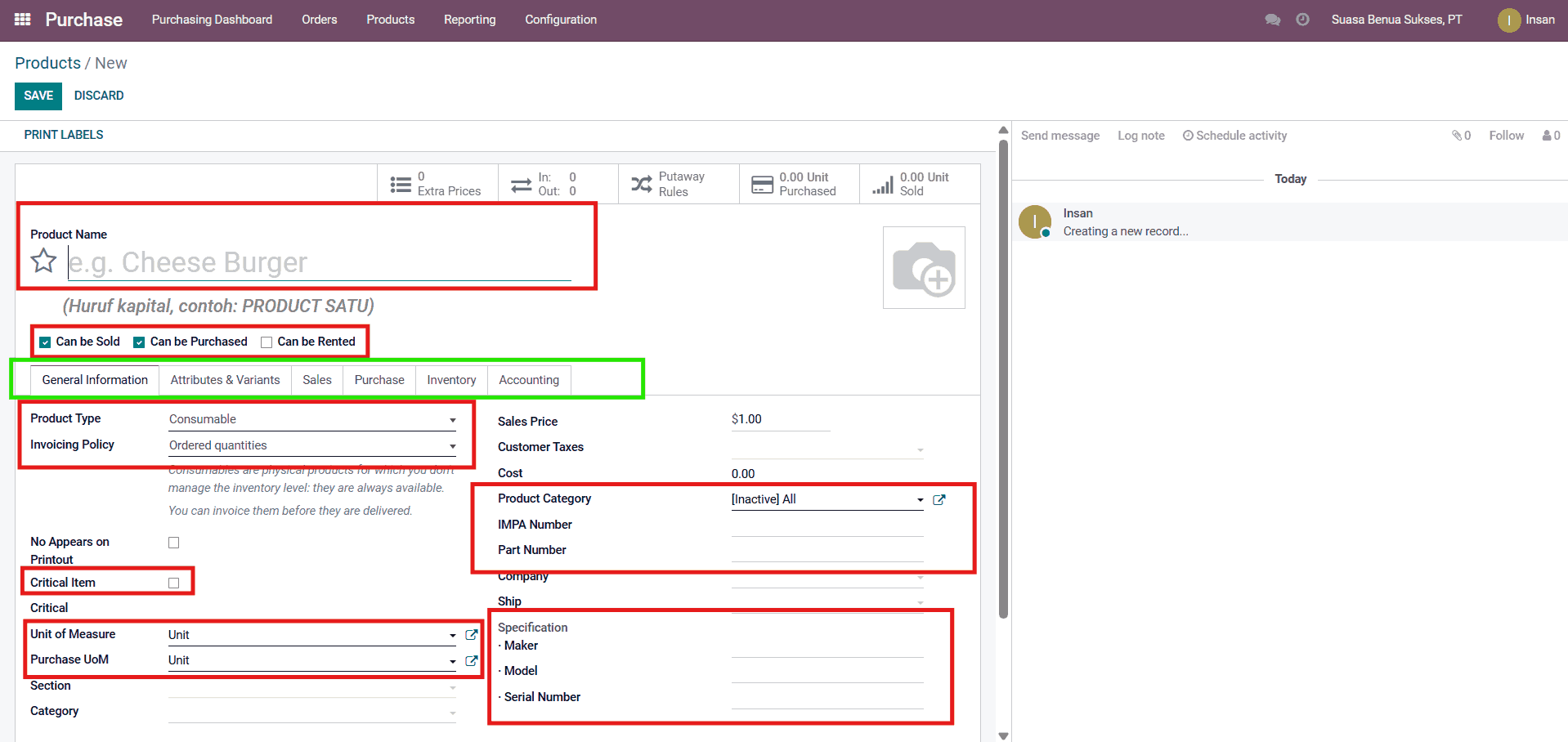Click into the Product Name field
The height and width of the screenshot is (742, 1568).
pos(319,263)
